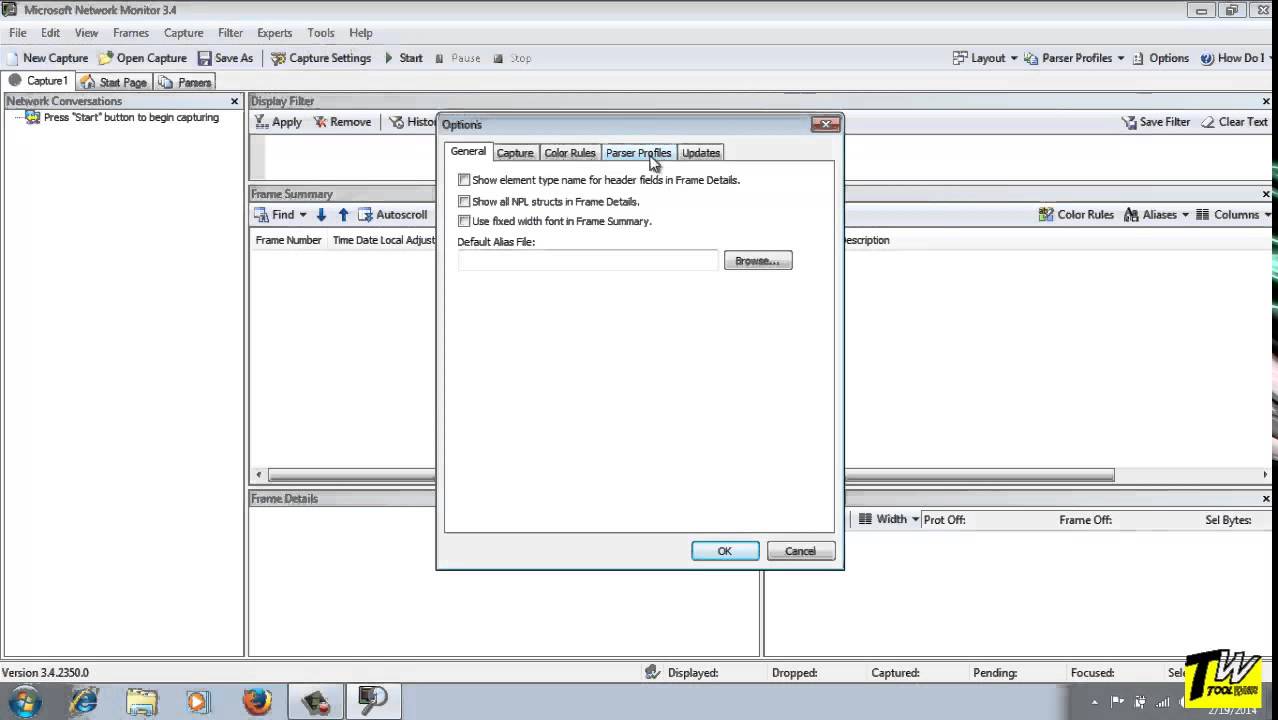Launch Firefox from the taskbar
This screenshot has height=720, width=1278.
coord(257,702)
